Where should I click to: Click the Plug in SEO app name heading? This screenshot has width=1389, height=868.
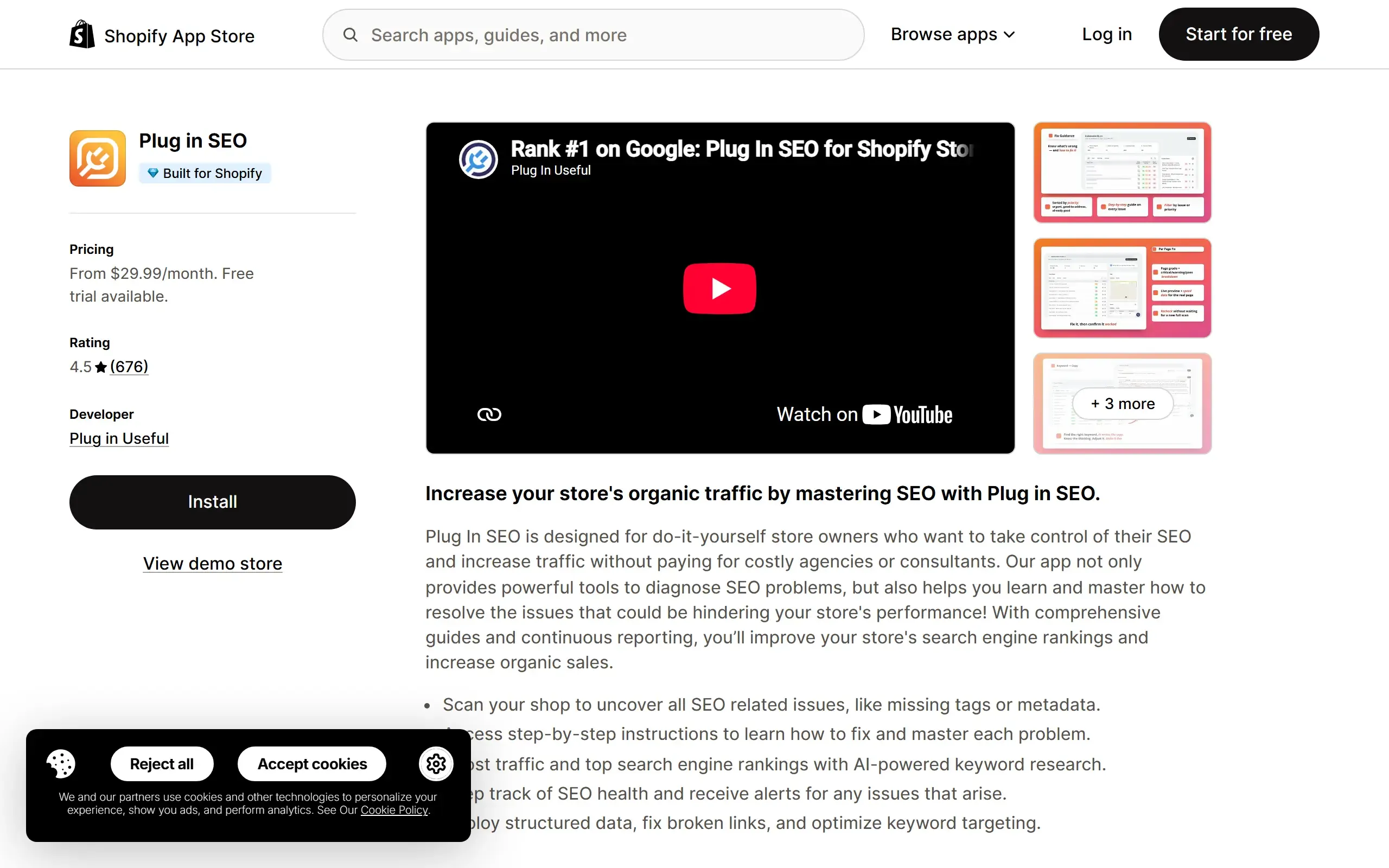tap(193, 141)
